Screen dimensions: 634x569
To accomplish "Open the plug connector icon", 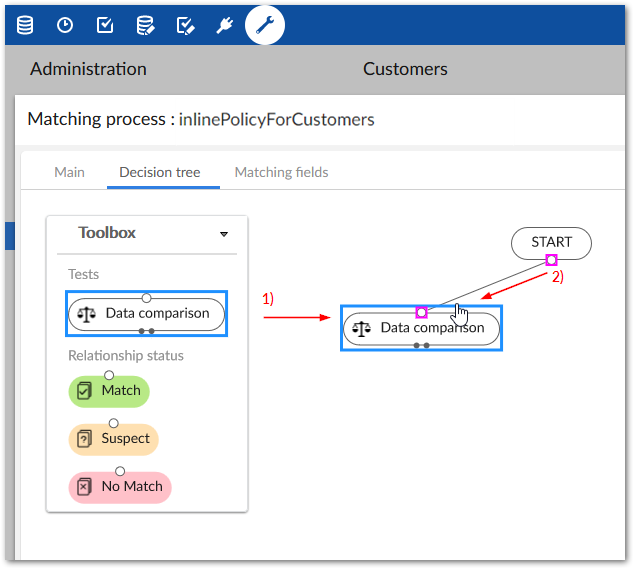I will pyautogui.click(x=225, y=25).
